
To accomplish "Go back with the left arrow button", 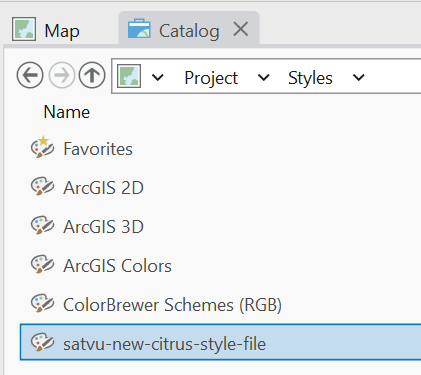I will [30, 75].
